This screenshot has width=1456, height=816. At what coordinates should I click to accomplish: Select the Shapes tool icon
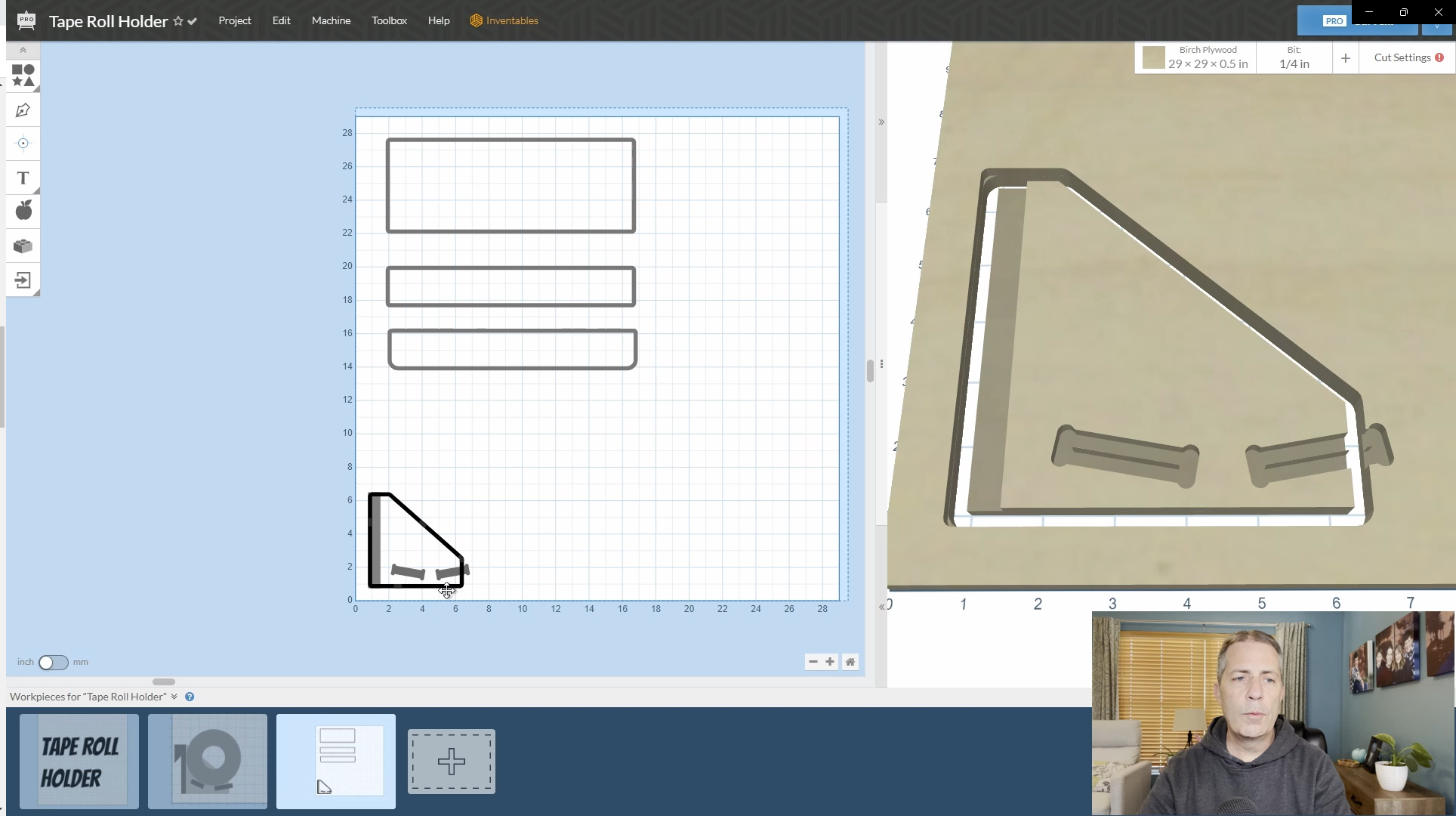[x=23, y=76]
